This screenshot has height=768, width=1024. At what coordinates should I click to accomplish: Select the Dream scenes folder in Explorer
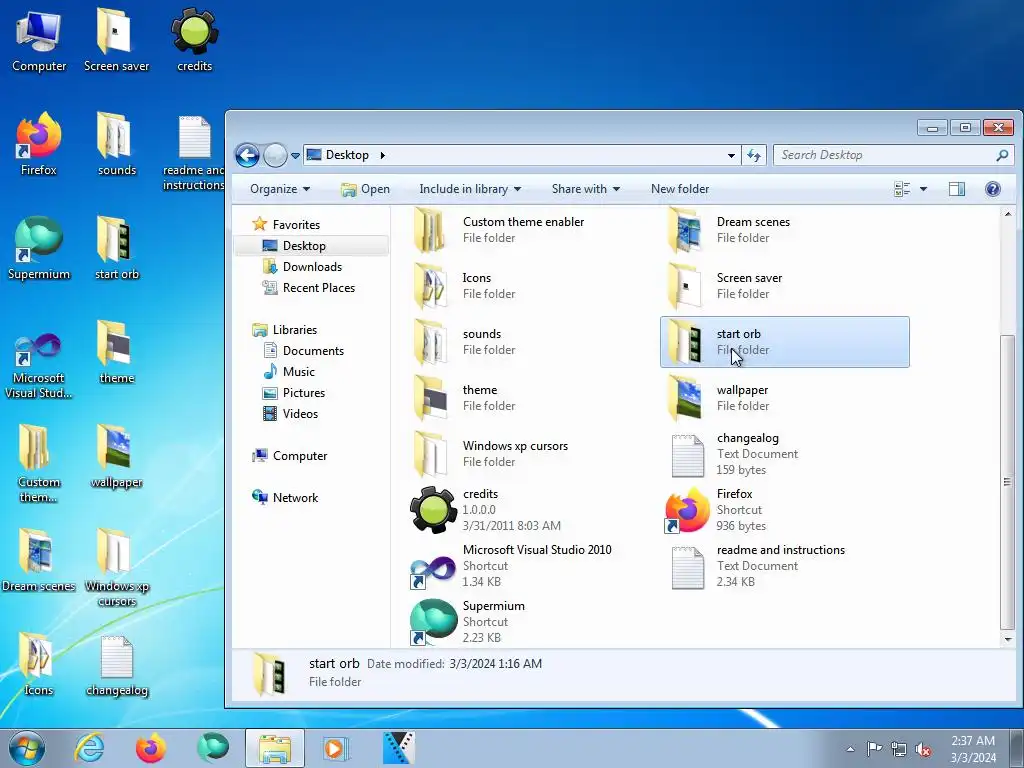(x=784, y=230)
